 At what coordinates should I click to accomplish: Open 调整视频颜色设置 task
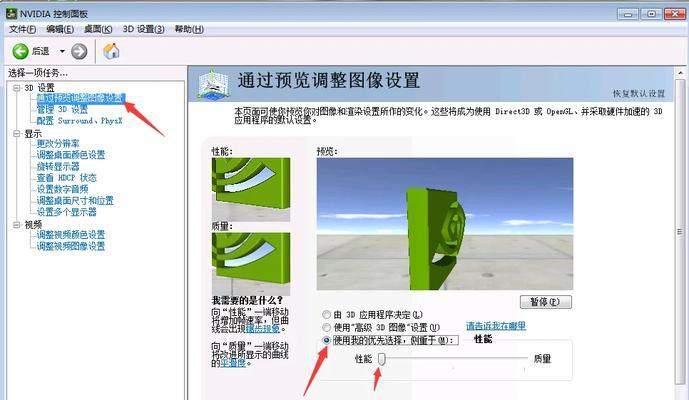(71, 235)
